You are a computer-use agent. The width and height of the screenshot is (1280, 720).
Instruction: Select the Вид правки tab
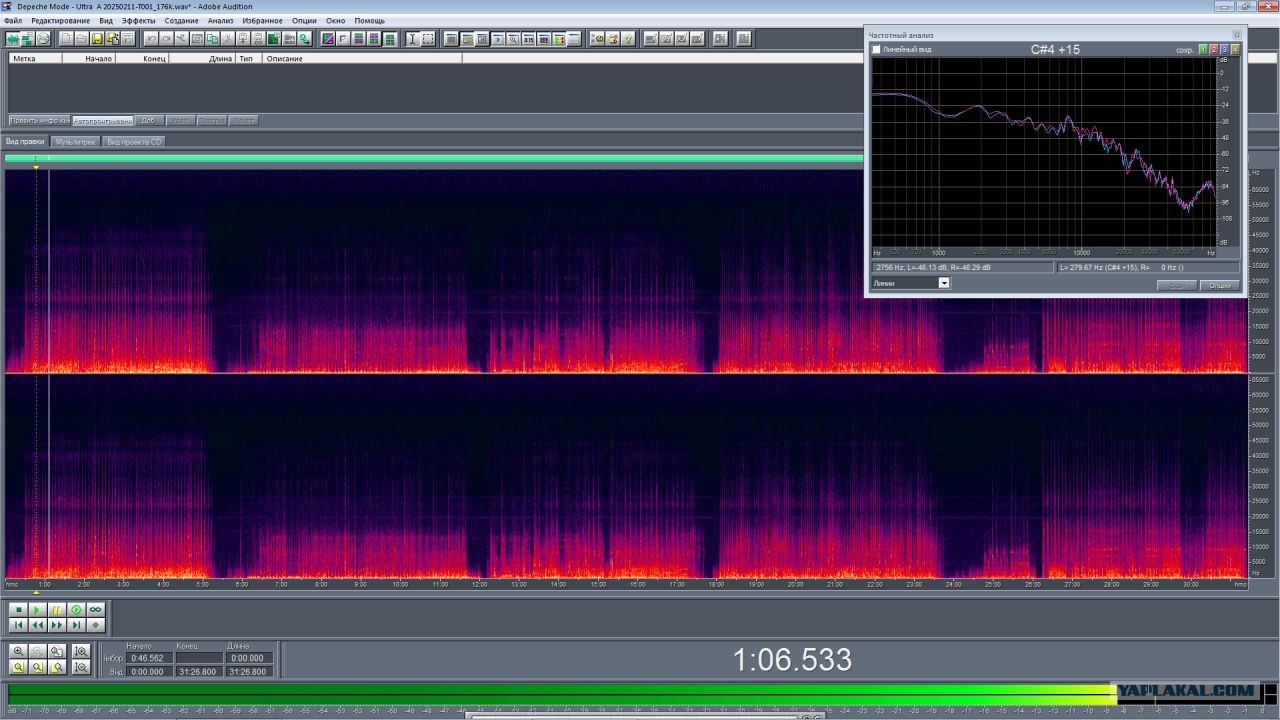pyautogui.click(x=25, y=142)
